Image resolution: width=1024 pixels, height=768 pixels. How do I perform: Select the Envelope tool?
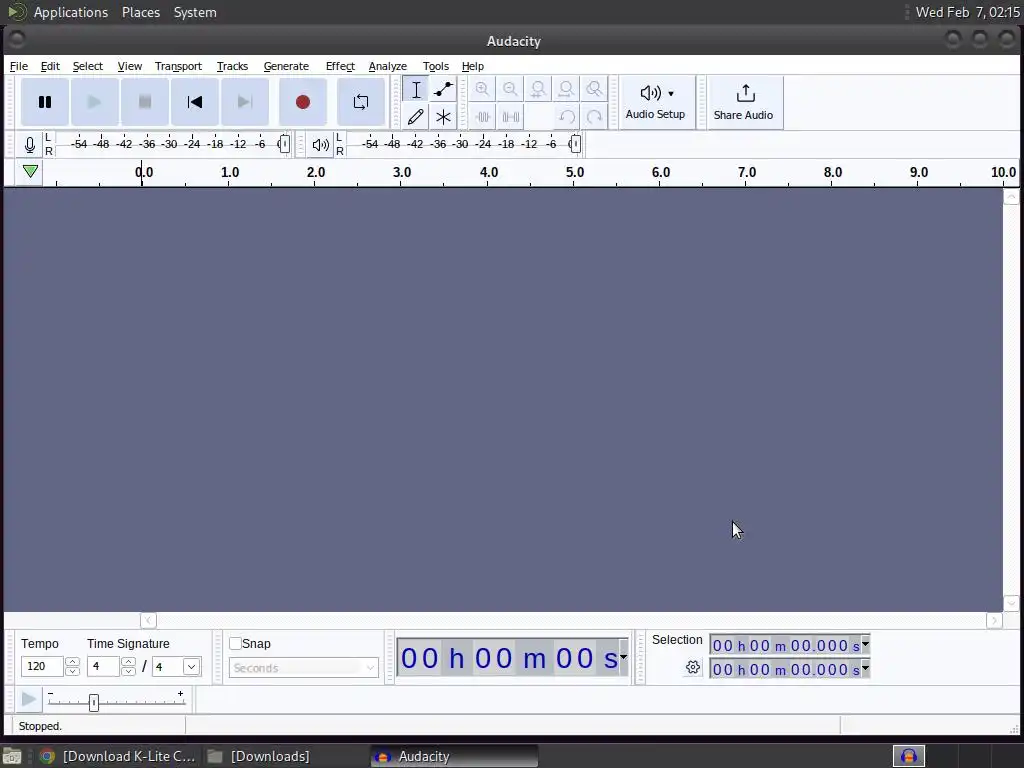coord(443,89)
